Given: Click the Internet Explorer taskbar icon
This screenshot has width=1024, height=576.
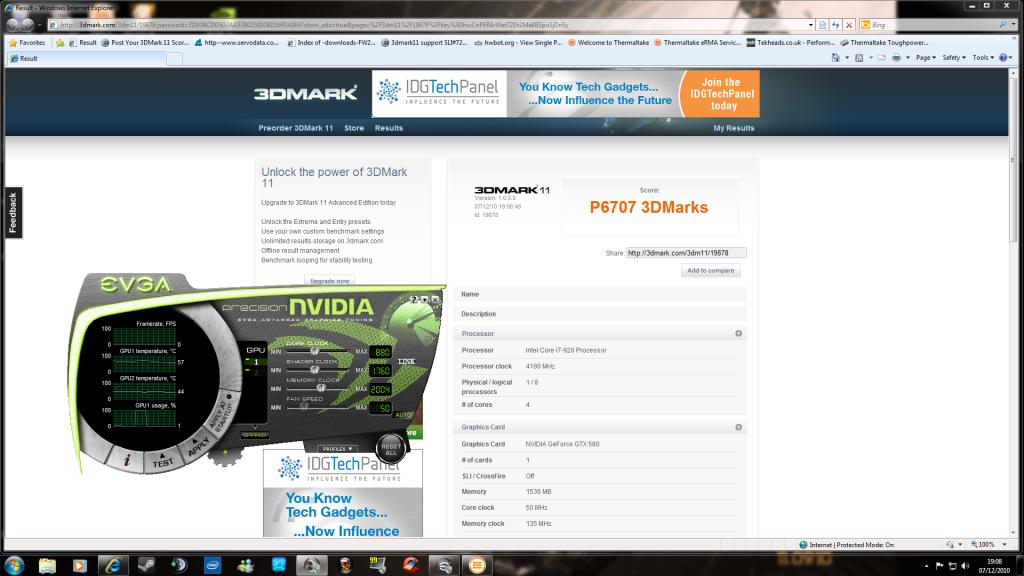Looking at the screenshot, I should [x=112, y=565].
